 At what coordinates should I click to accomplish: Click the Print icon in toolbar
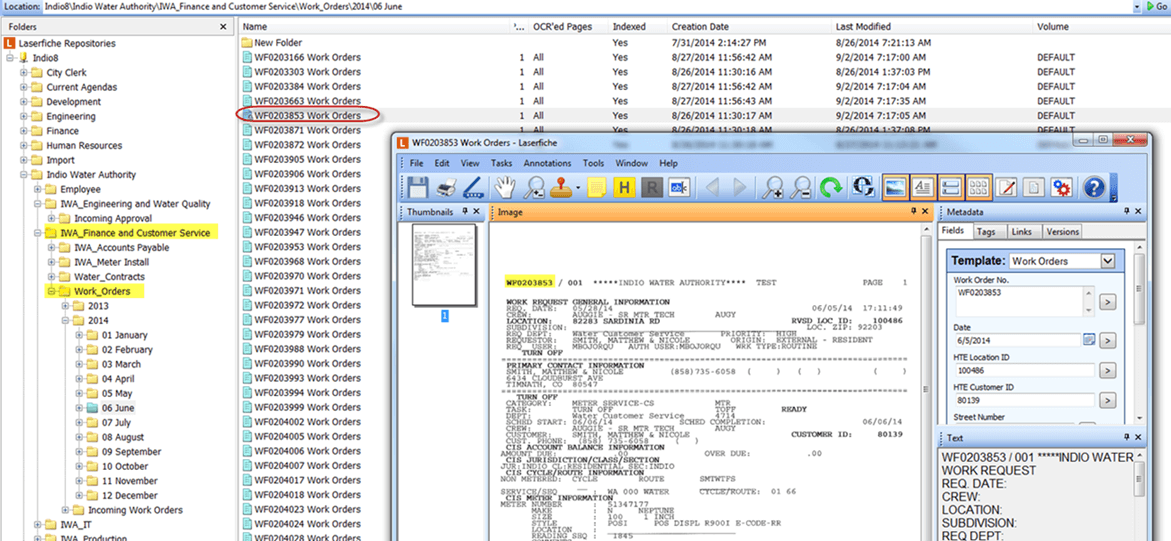(x=446, y=187)
